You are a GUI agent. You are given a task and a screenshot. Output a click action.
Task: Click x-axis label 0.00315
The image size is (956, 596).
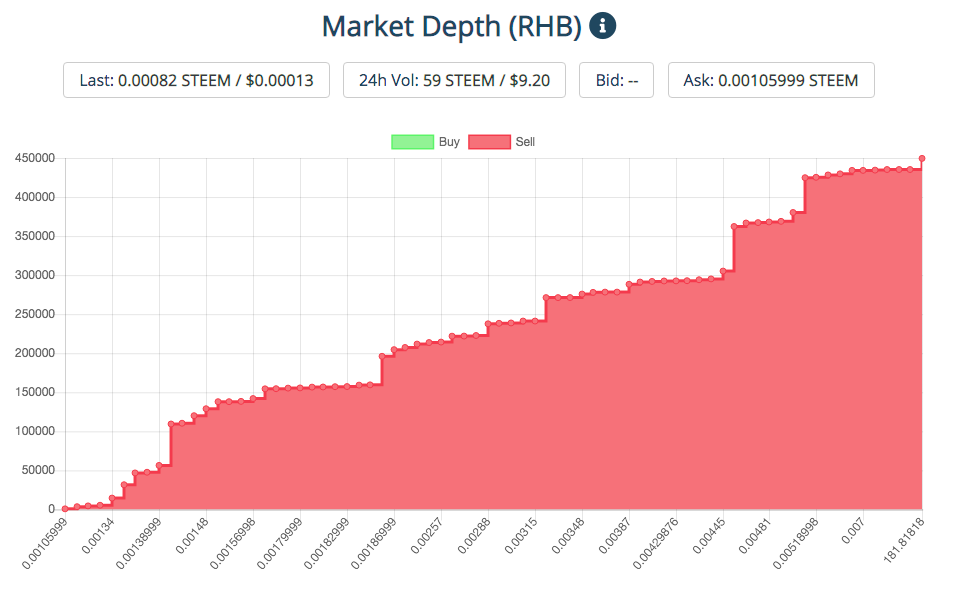pos(521,536)
